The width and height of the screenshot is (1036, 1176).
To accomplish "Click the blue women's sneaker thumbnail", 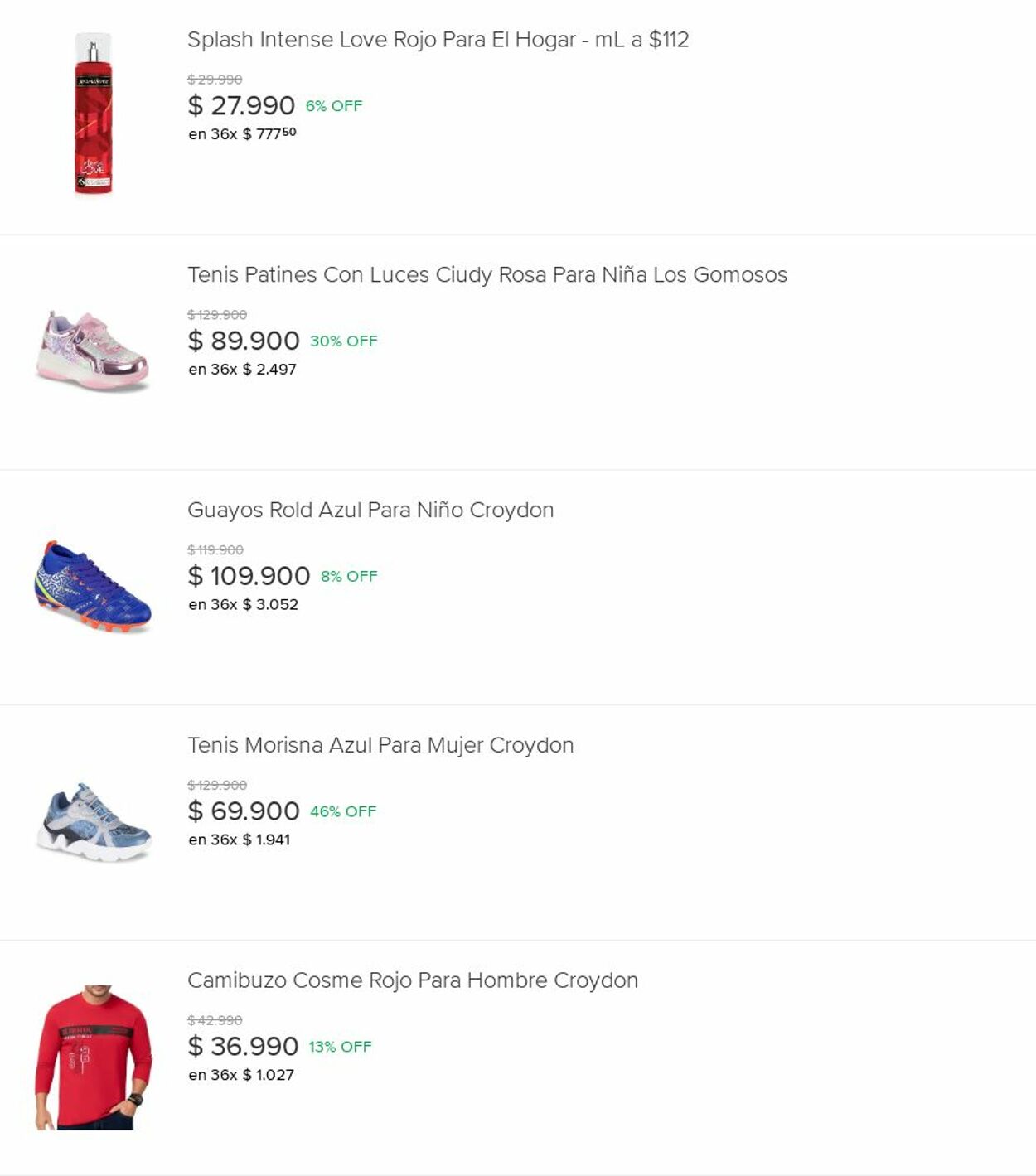I will [93, 821].
